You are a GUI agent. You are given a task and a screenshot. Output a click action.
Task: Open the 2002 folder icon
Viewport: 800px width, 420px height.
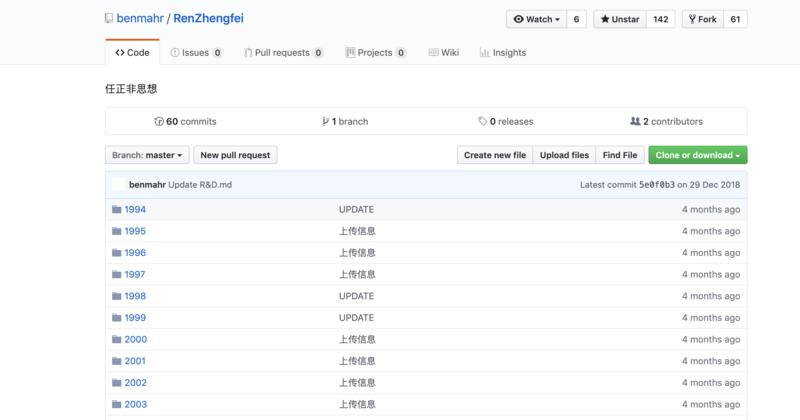click(x=117, y=383)
